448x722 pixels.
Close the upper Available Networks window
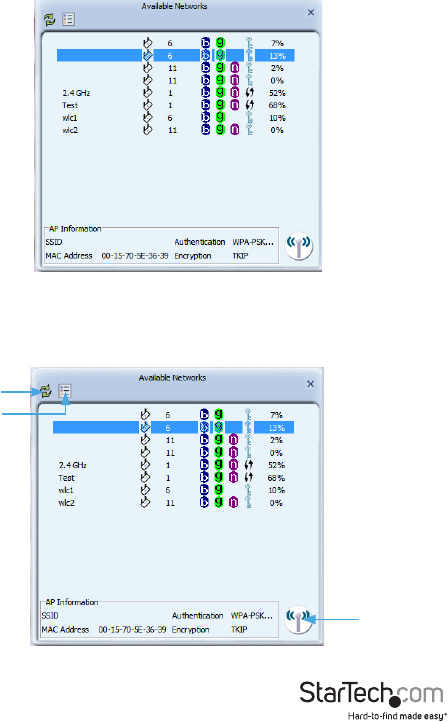coord(311,12)
